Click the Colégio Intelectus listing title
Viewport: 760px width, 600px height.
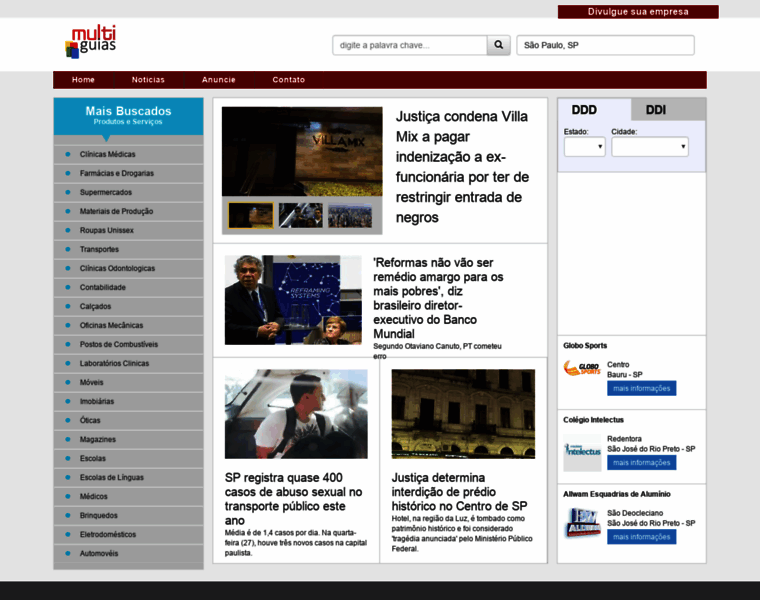point(593,420)
